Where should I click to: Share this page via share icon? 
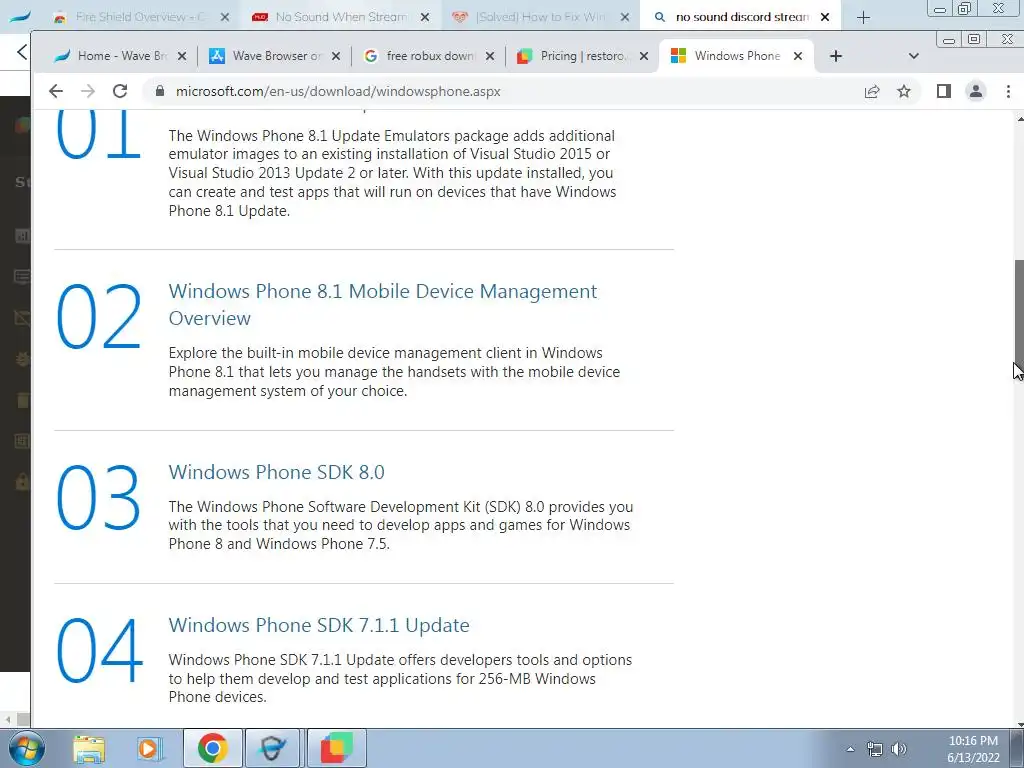click(872, 91)
